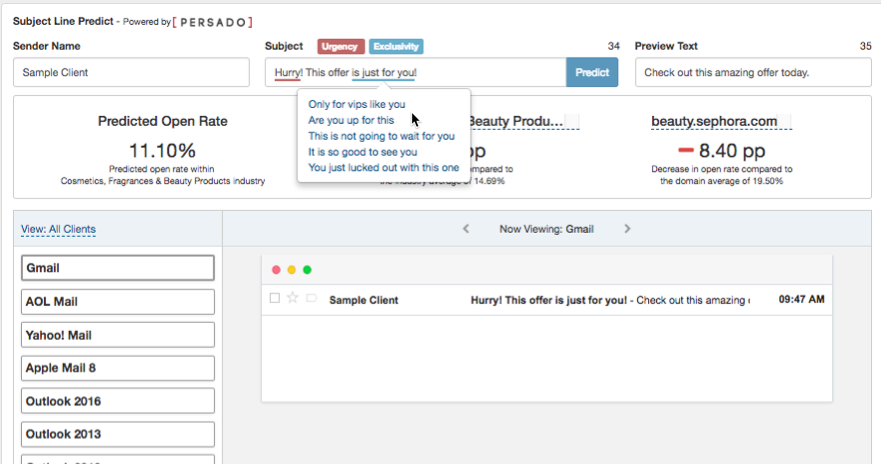Select the red Urgency tag
This screenshot has height=464, width=887.
tap(341, 46)
